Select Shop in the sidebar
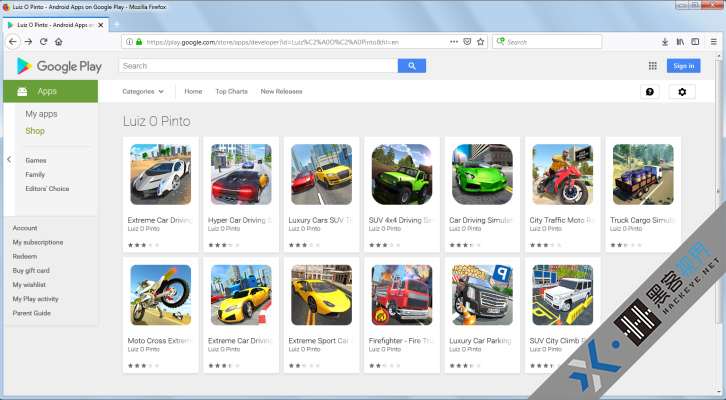 point(35,131)
